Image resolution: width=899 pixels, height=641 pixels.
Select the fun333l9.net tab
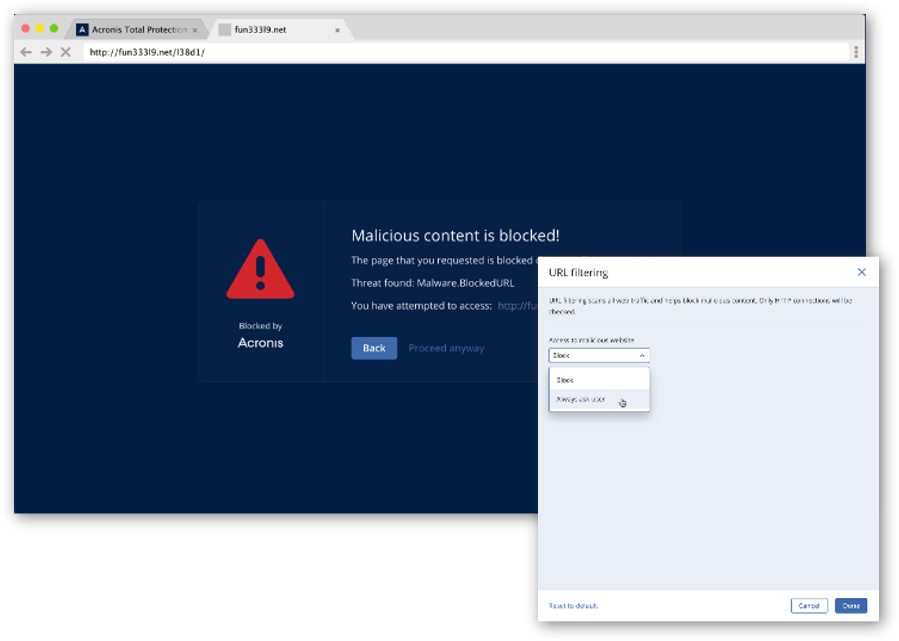(281, 29)
